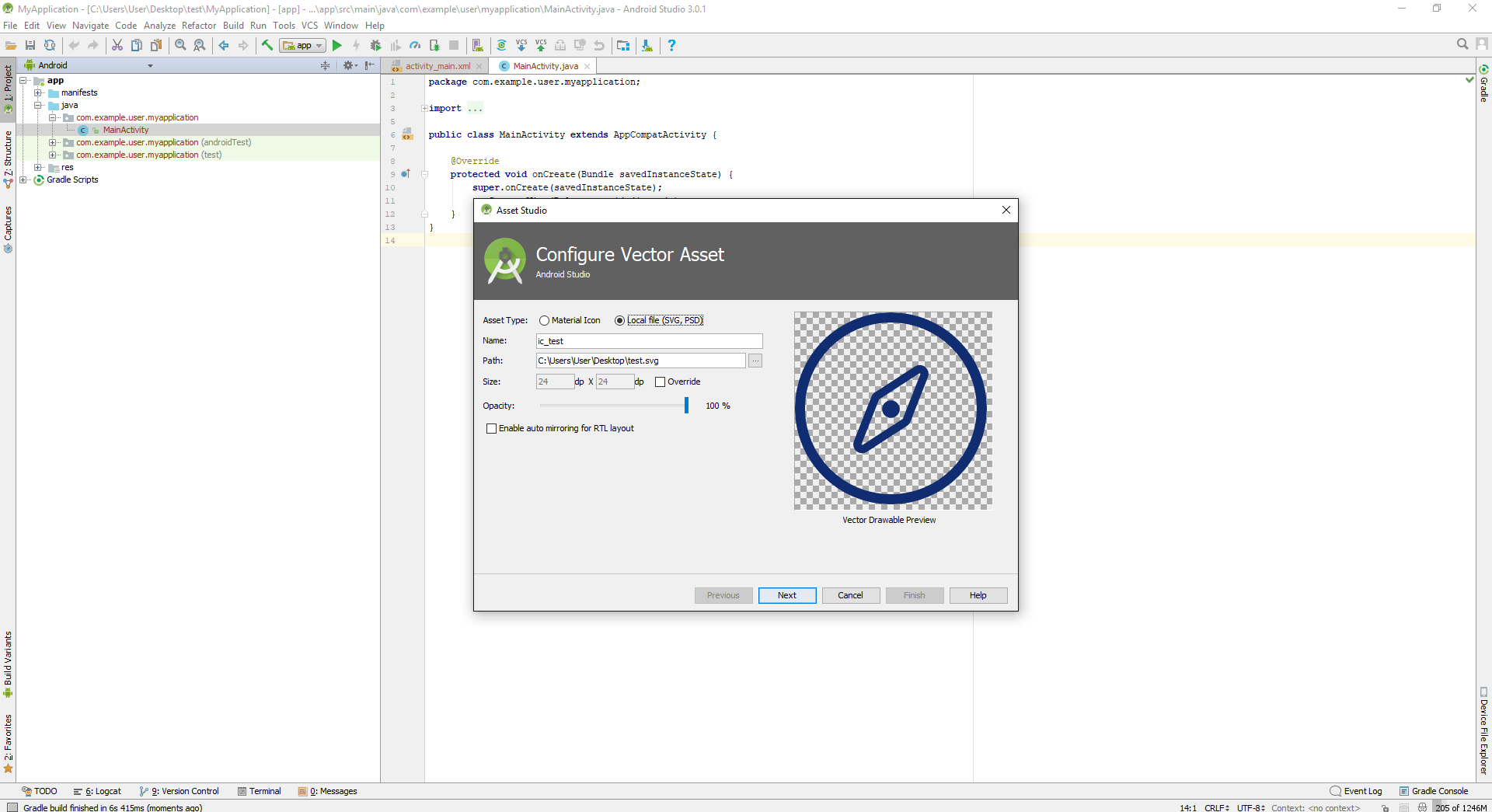Click the Save All floppy disk icon
Screen dimensions: 1492x812
pyautogui.click(x=30, y=46)
